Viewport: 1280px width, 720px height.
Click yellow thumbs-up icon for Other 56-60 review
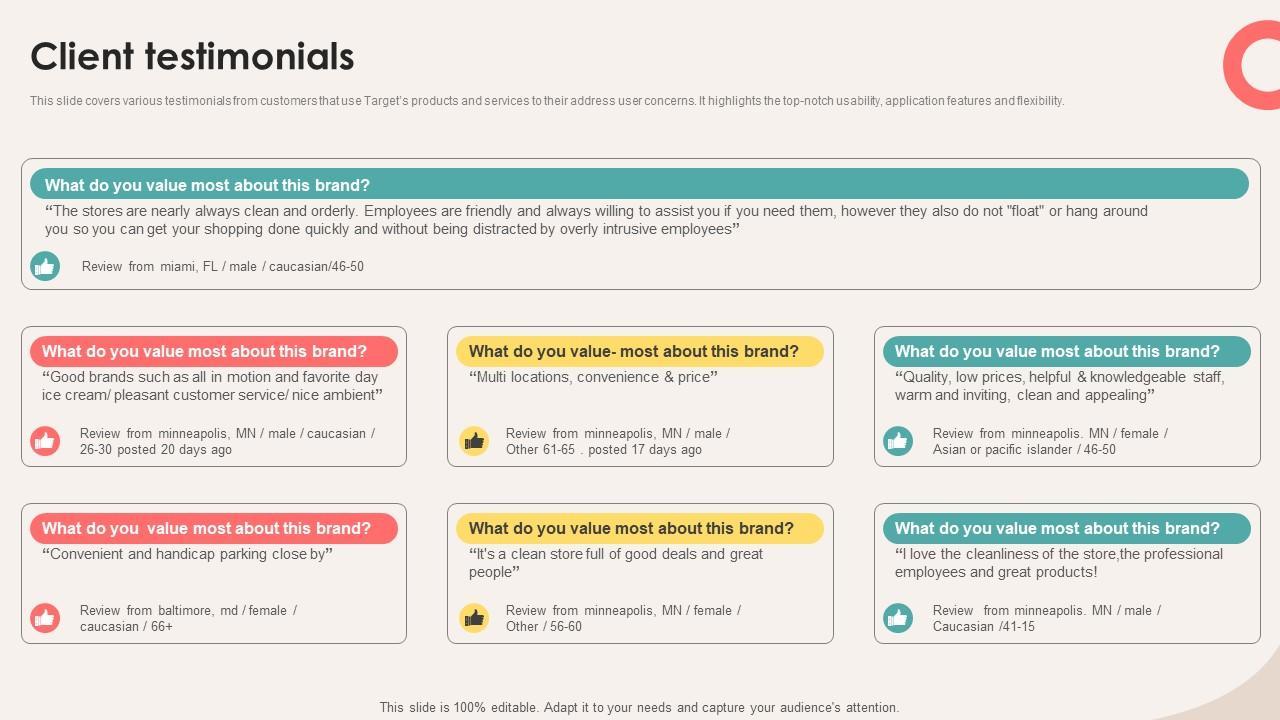[474, 618]
